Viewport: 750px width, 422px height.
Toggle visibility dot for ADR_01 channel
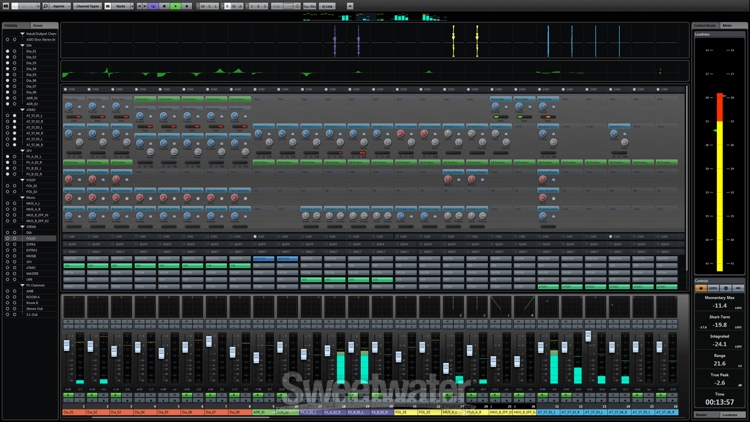point(7,103)
